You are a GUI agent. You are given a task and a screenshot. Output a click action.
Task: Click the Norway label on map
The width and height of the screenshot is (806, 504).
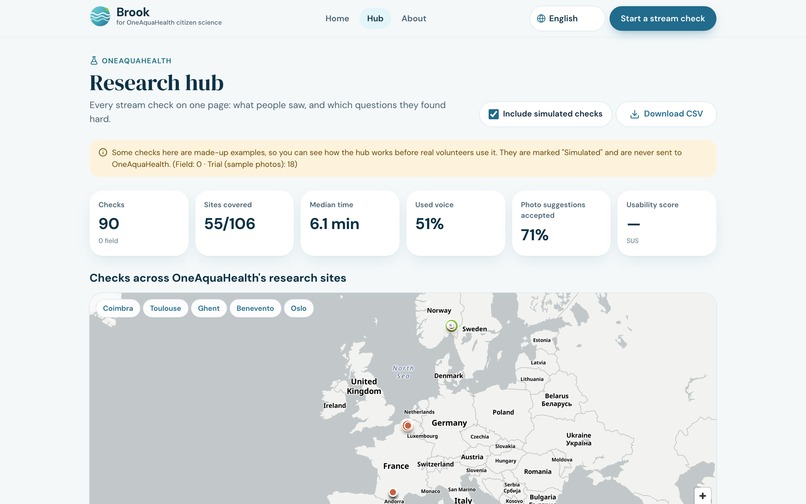(439, 311)
